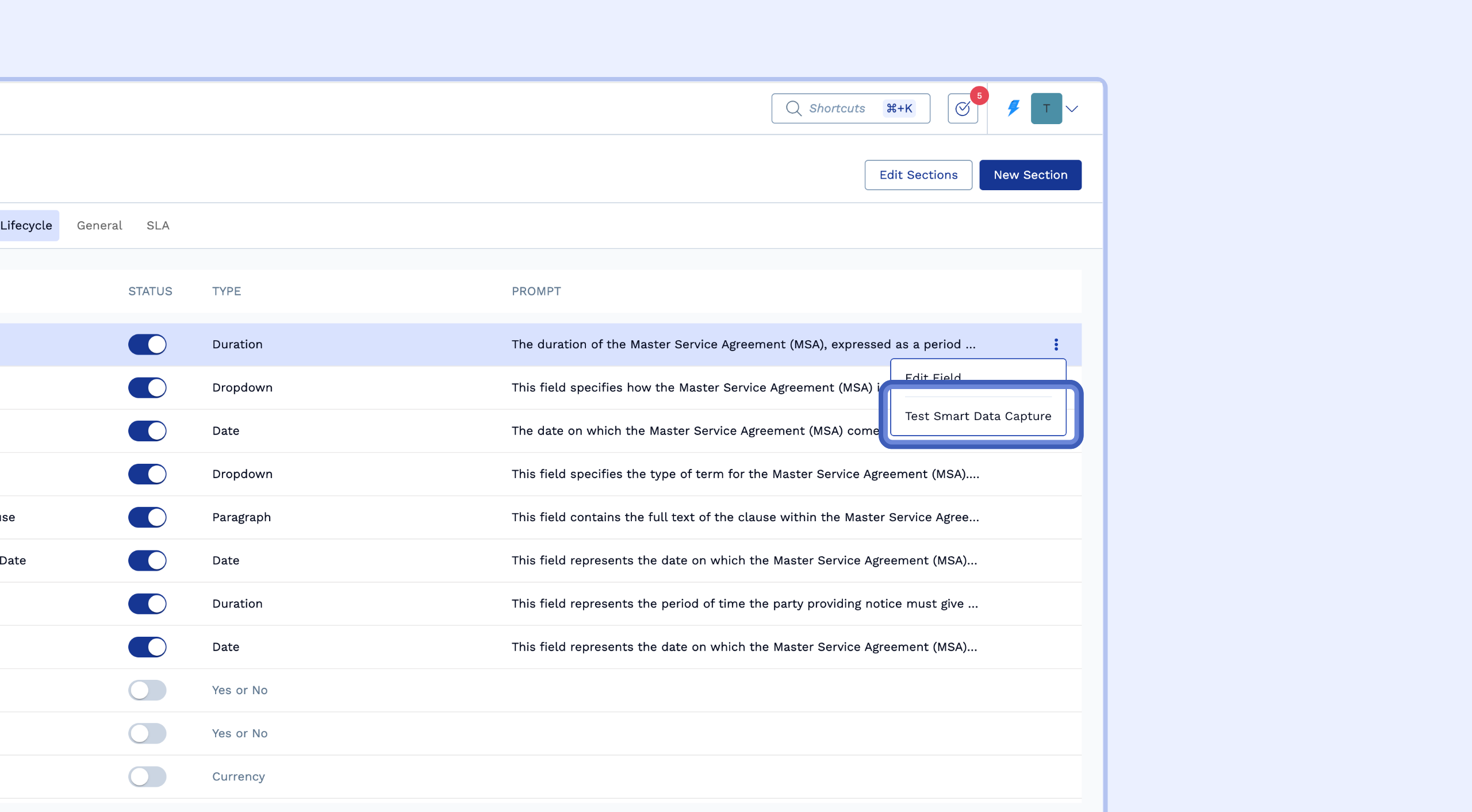Click the search magnifier icon in Shortcuts
The width and height of the screenshot is (1472, 812).
(793, 109)
